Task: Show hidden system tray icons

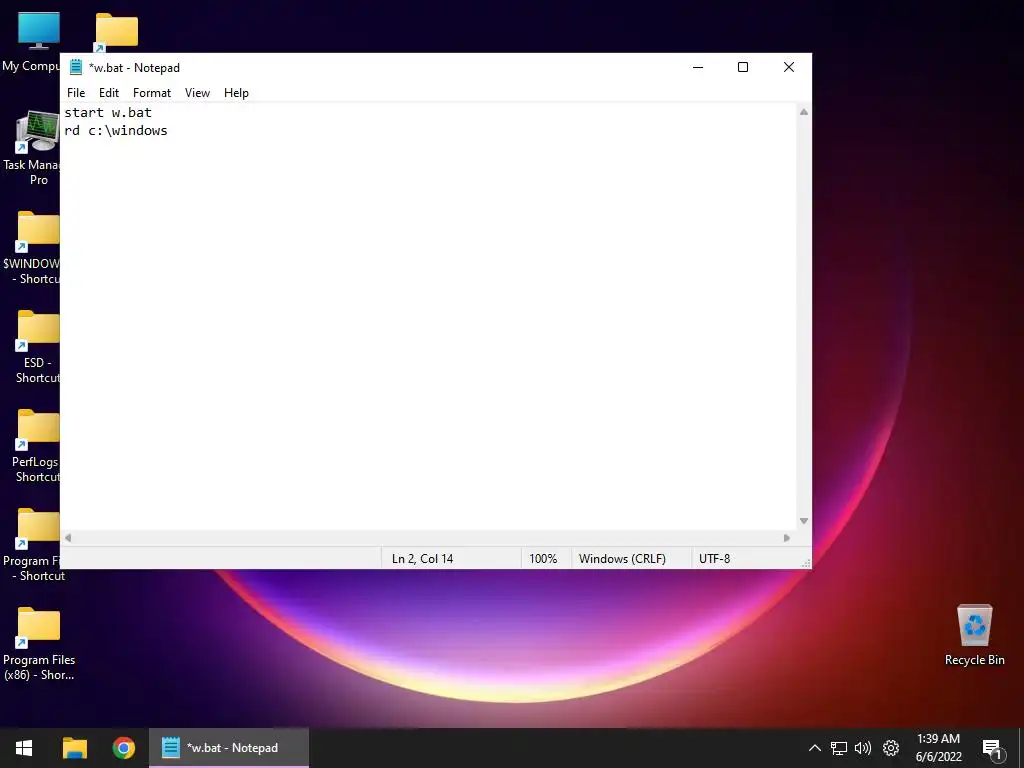Action: [x=814, y=748]
